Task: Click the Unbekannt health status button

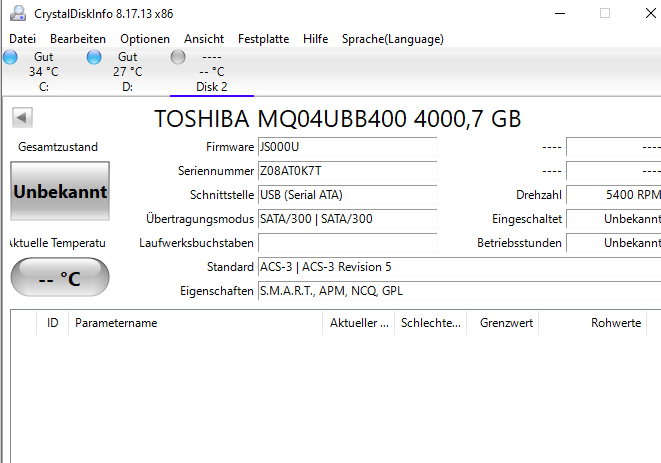Action: pyautogui.click(x=60, y=191)
